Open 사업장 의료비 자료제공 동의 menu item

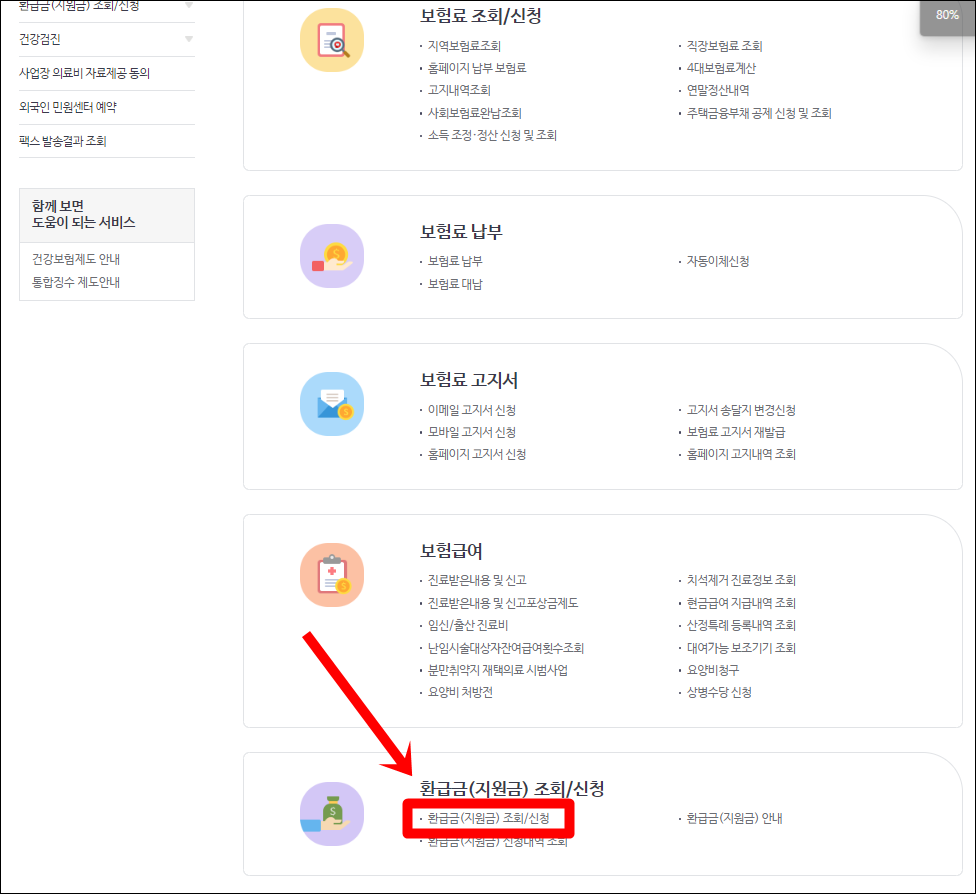click(x=85, y=73)
